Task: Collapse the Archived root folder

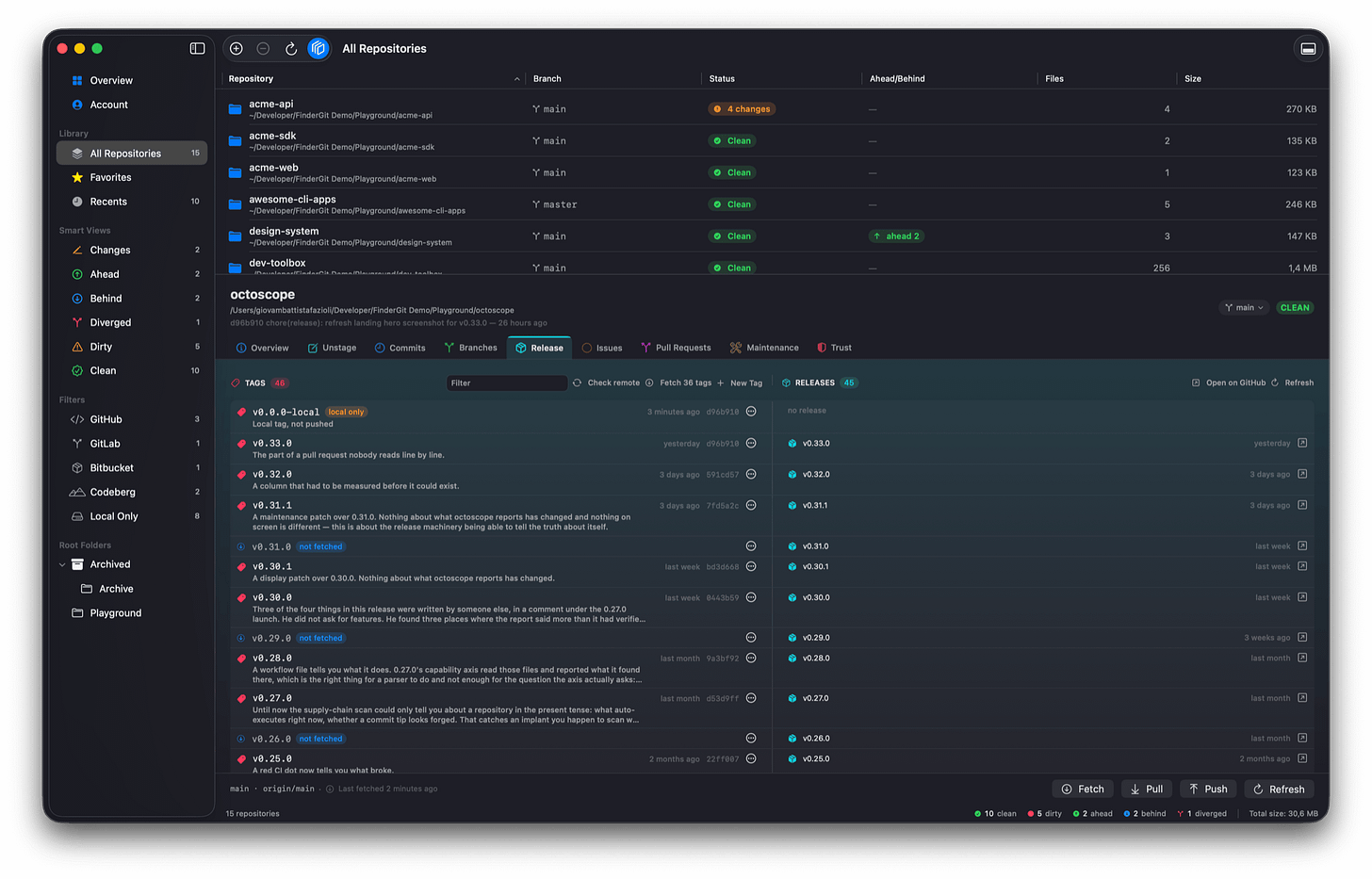Action: point(63,564)
